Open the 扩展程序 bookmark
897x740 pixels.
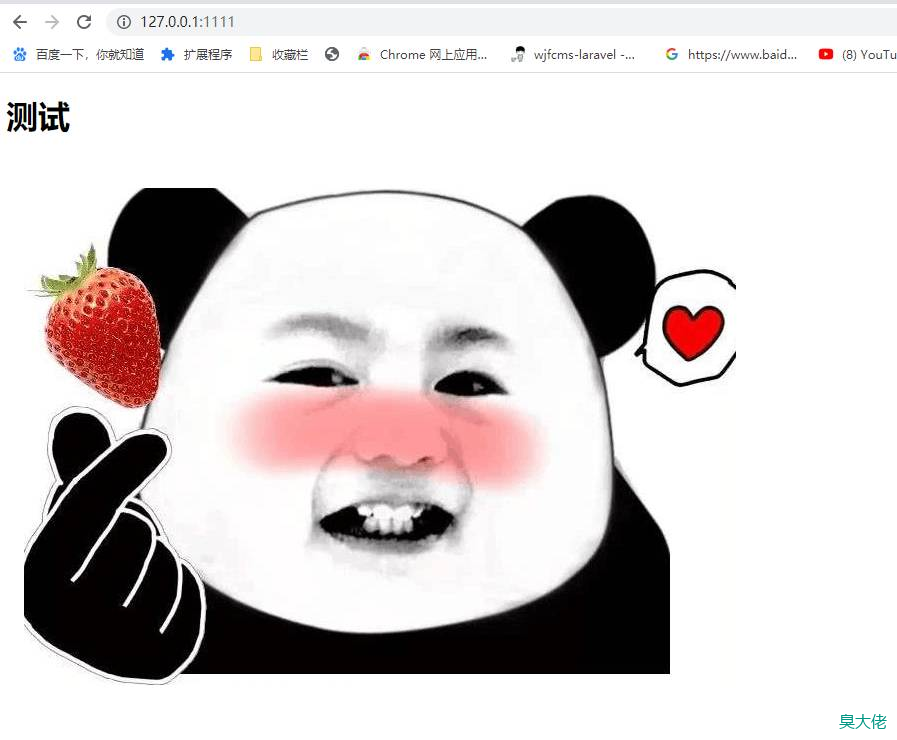point(208,54)
